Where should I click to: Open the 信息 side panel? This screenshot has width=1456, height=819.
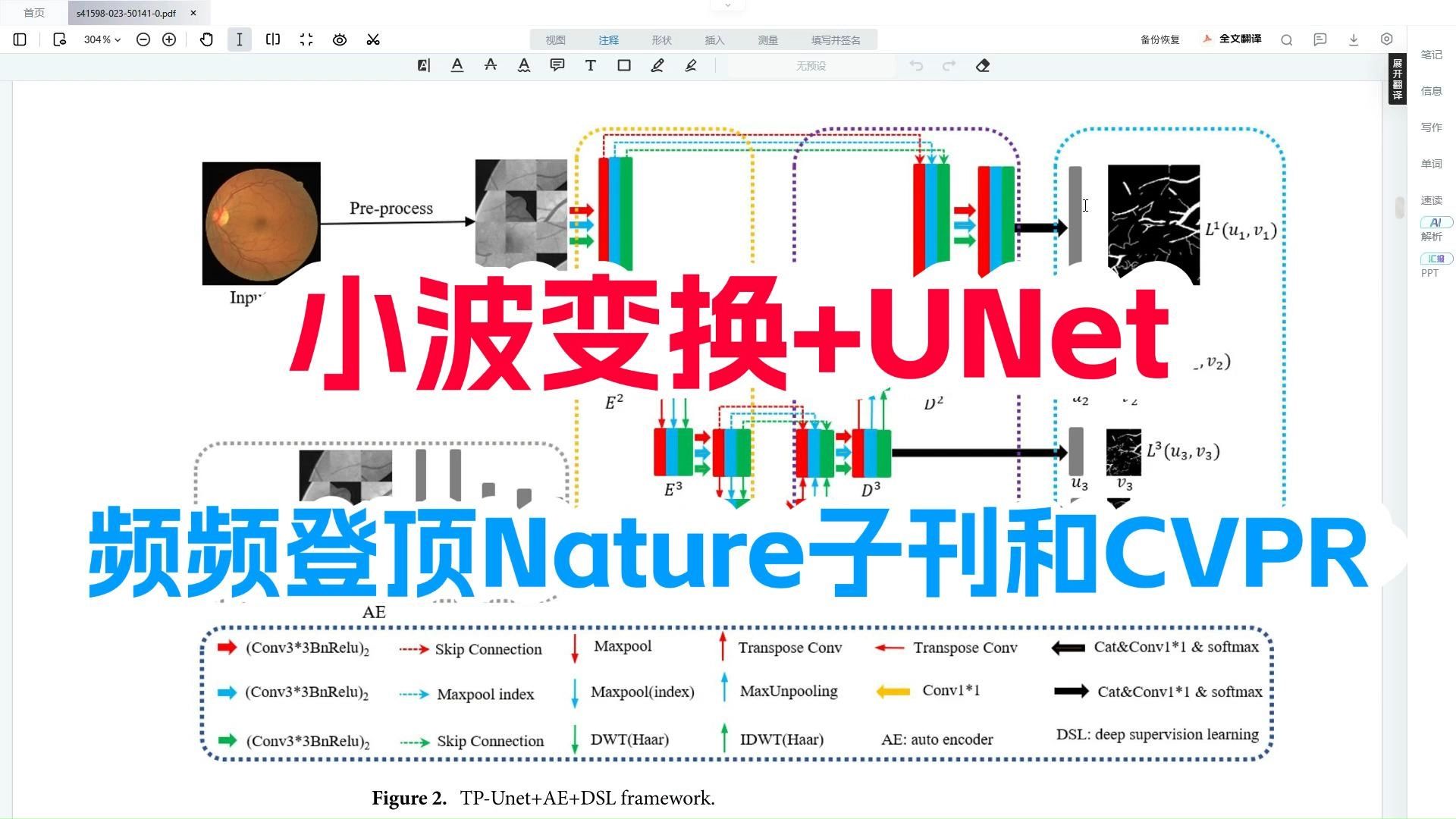click(x=1432, y=91)
